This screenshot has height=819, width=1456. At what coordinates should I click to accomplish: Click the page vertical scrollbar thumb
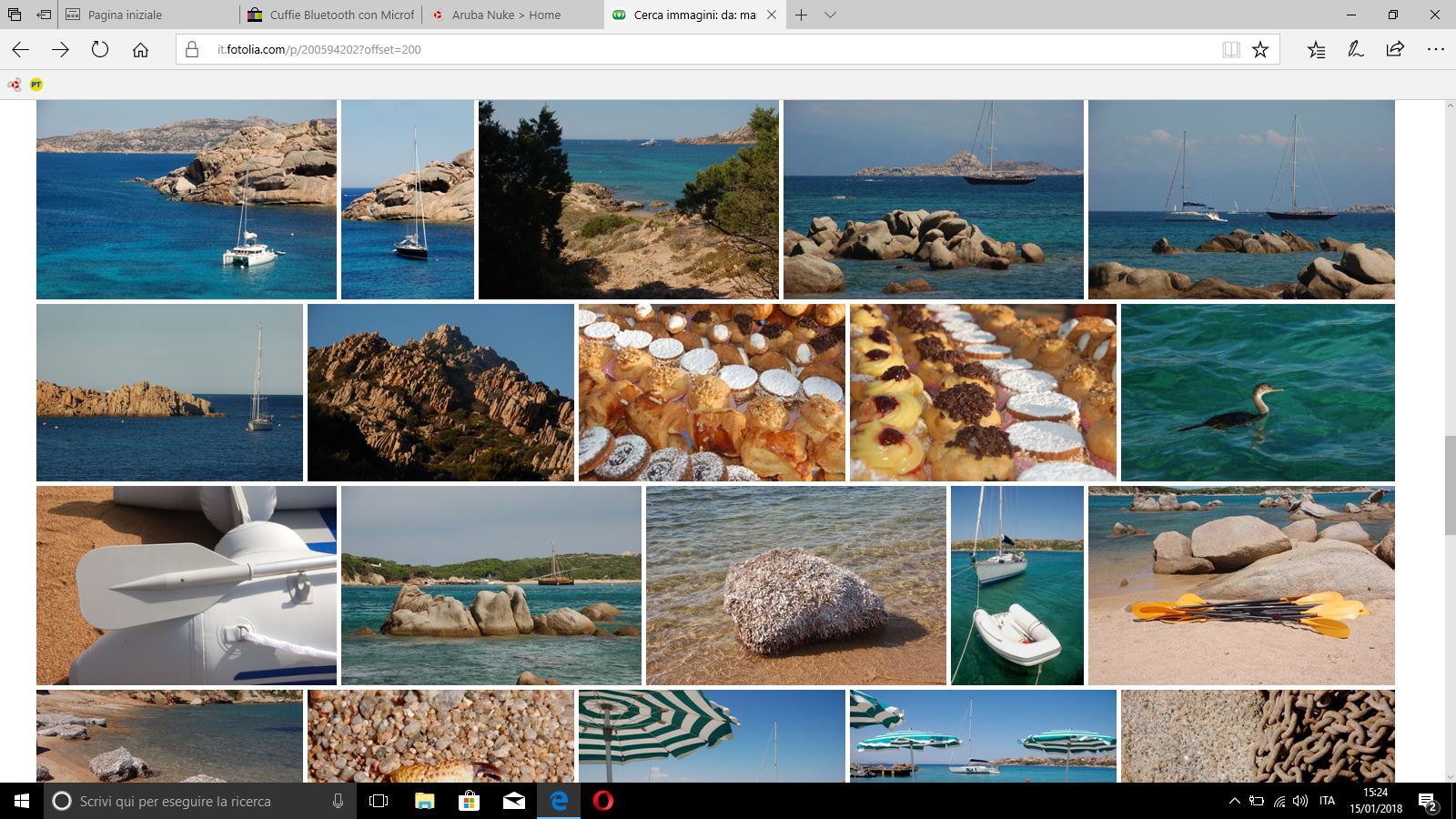(1449, 485)
